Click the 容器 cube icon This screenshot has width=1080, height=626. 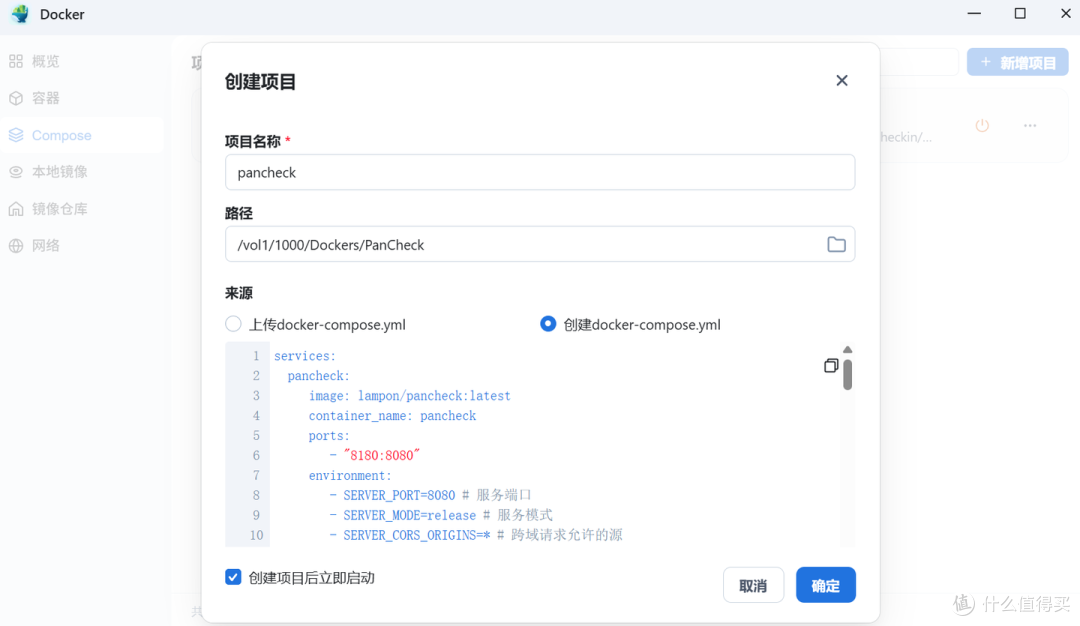coord(16,98)
